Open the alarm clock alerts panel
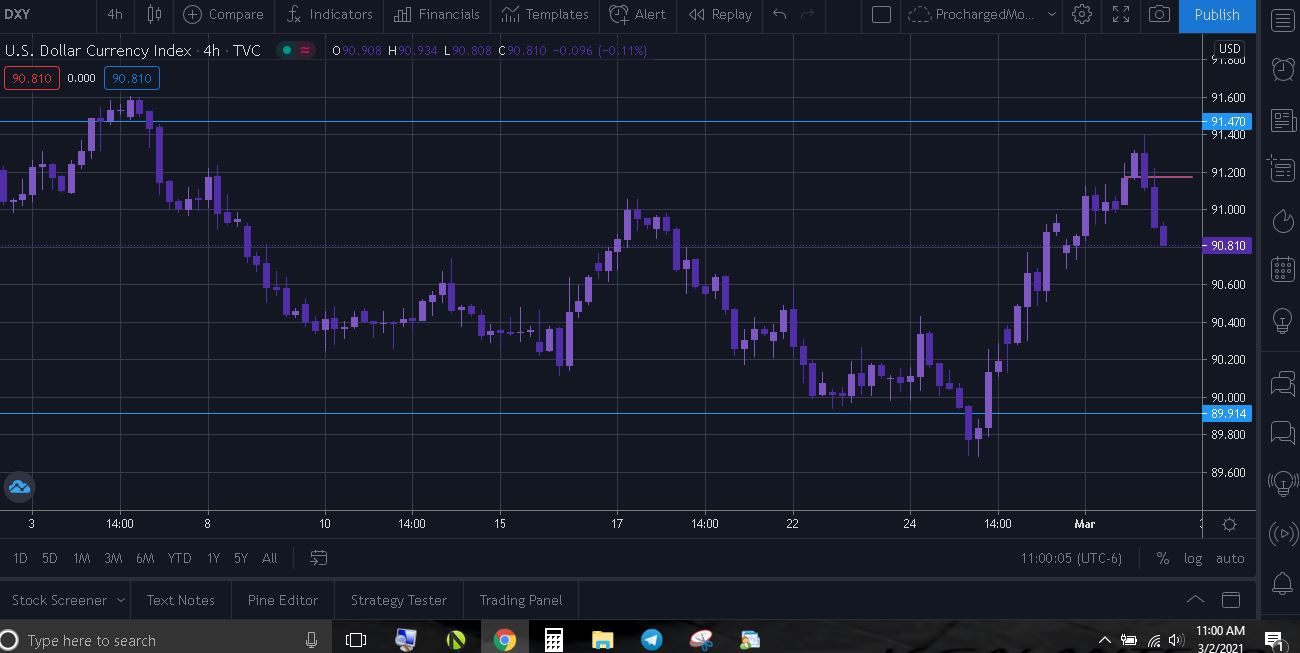Image resolution: width=1300 pixels, height=653 pixels. click(x=1282, y=68)
